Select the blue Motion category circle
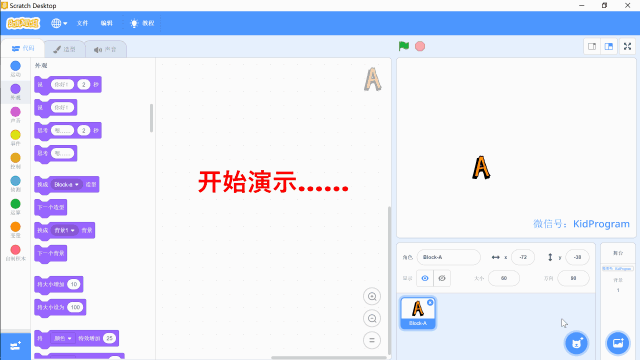The image size is (640, 360). pyautogui.click(x=16, y=66)
